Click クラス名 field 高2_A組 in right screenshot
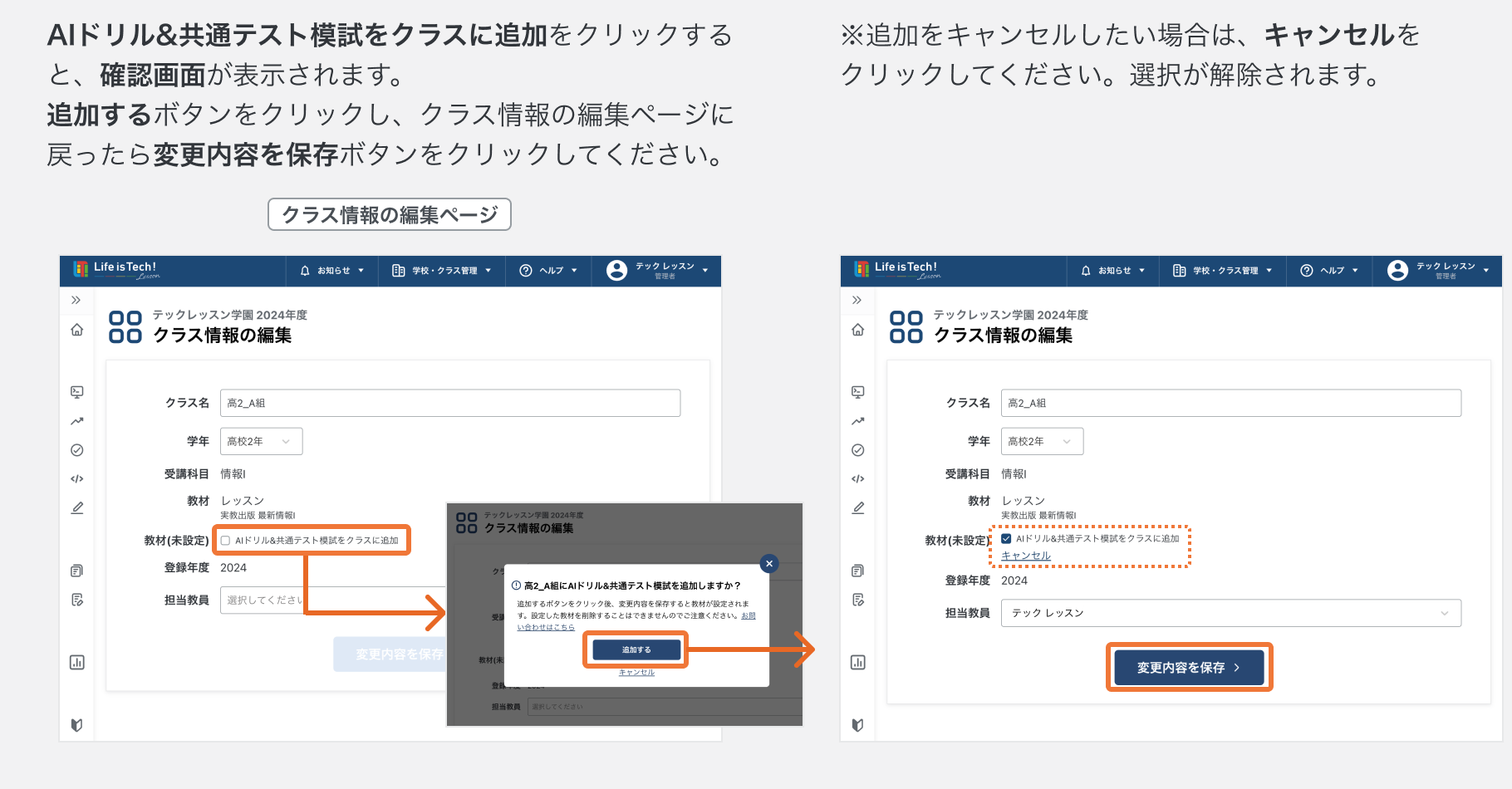The height and width of the screenshot is (789, 1512). [x=1230, y=403]
